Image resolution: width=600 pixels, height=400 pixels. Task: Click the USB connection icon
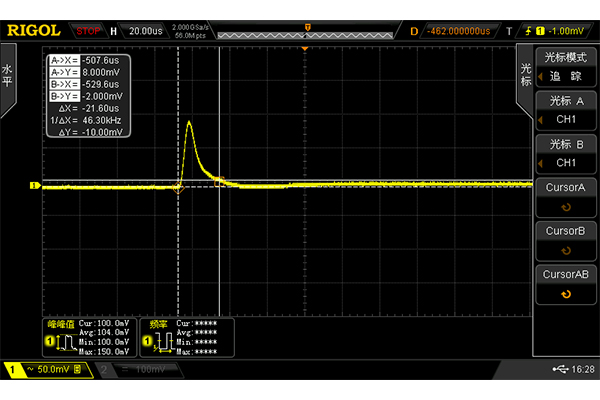(557, 370)
